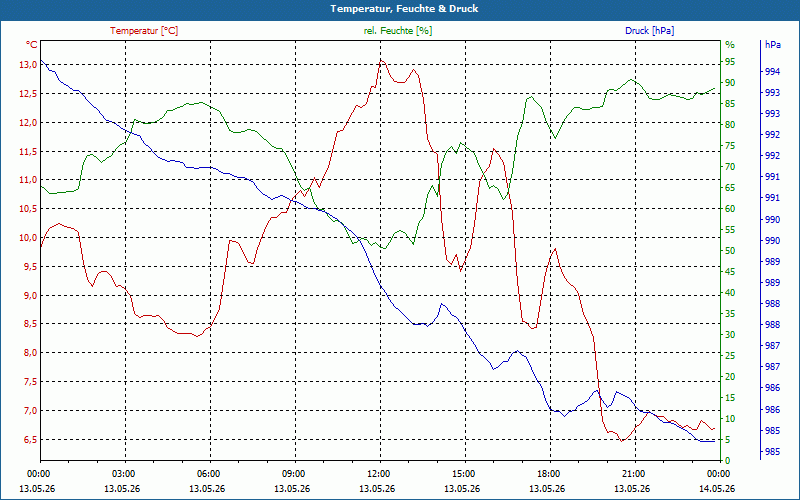Click the 9,0 temperature axis value
The image size is (800, 500).
(30, 296)
